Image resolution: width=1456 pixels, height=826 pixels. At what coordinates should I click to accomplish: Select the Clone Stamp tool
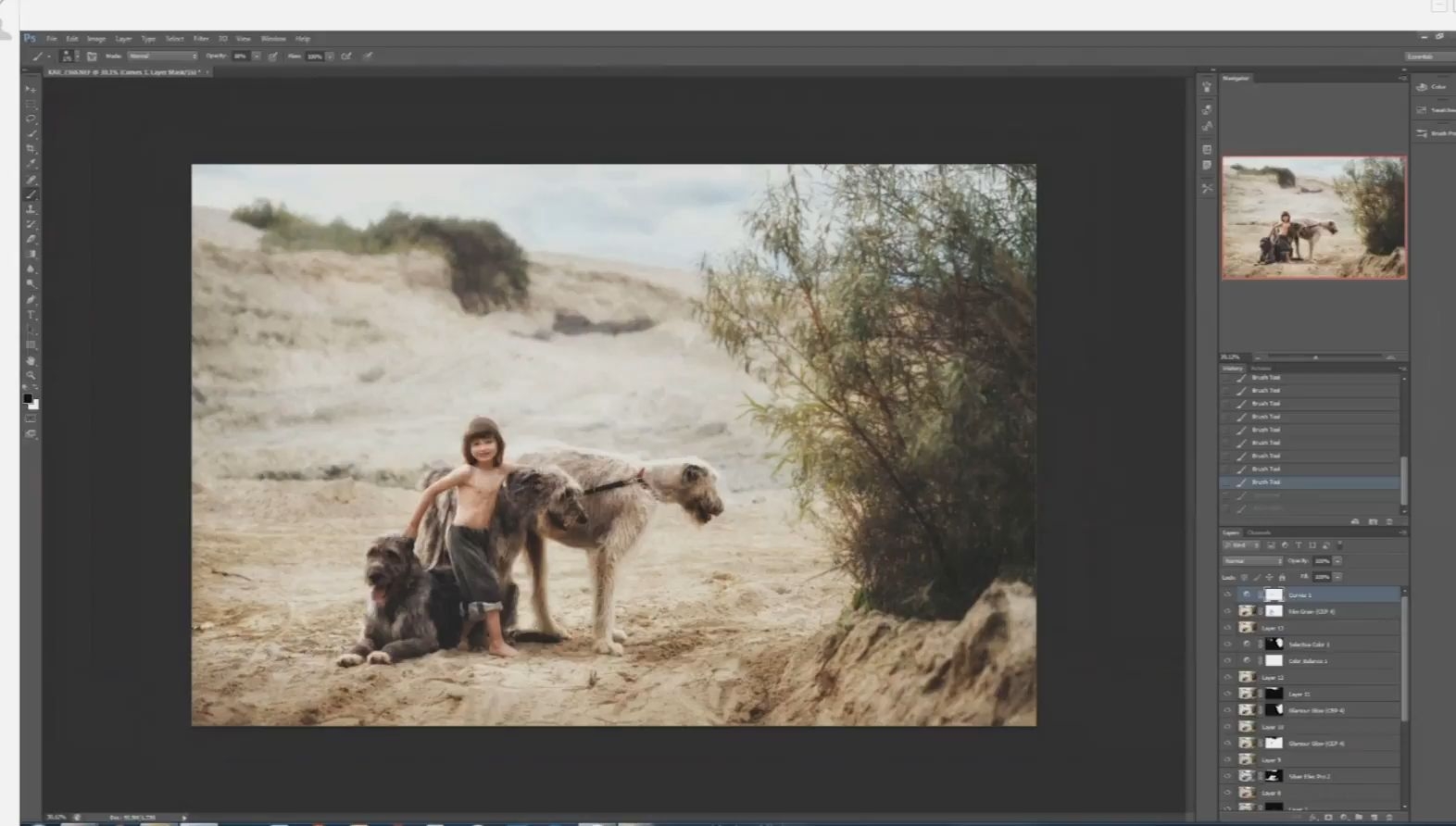[x=31, y=209]
